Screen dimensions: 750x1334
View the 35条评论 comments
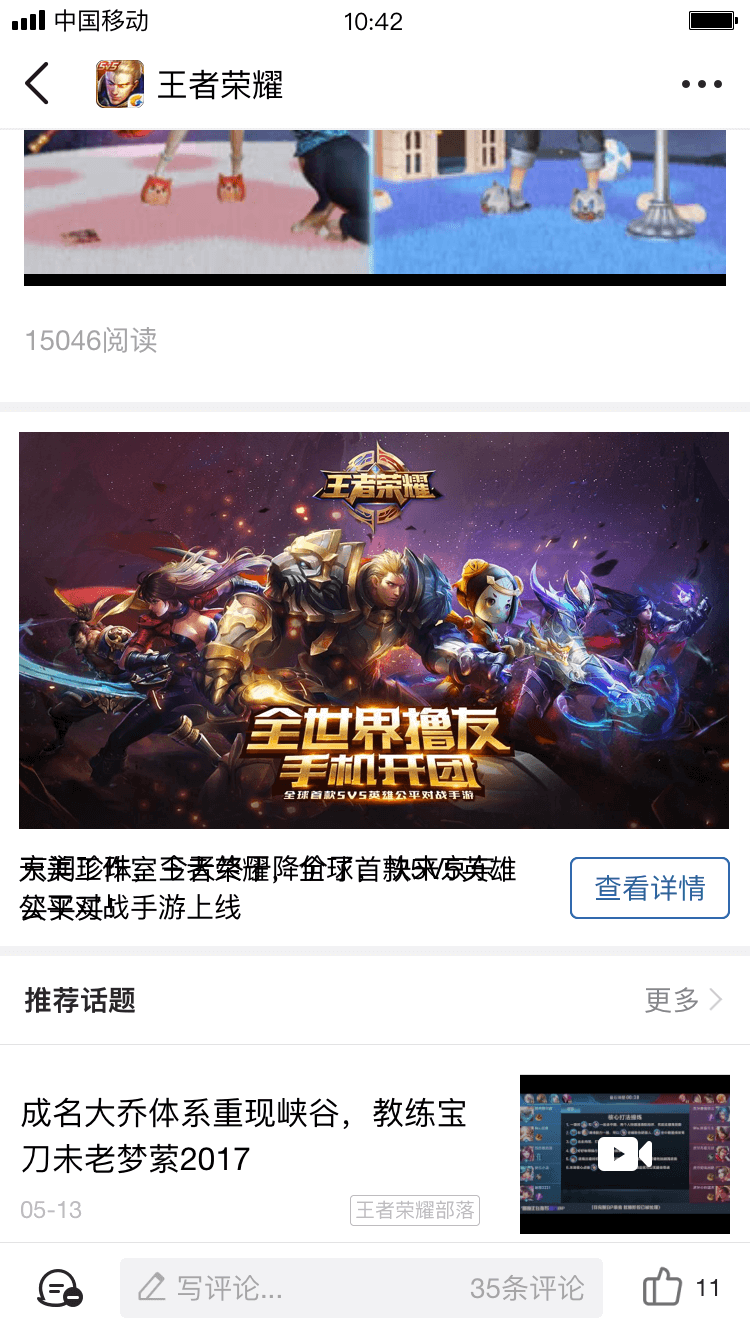point(527,1288)
